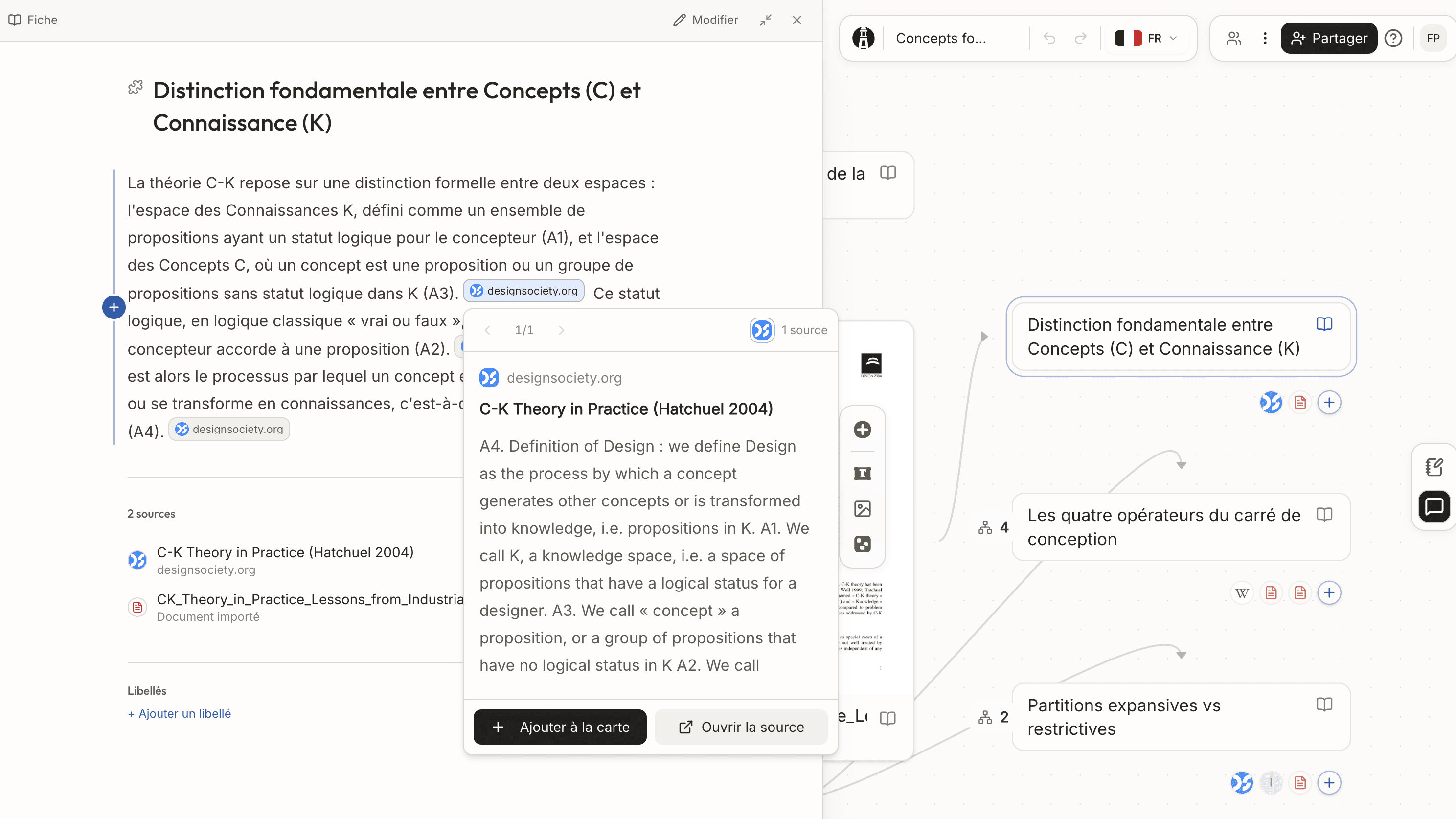Screen dimensions: 1456x819
Task: Click plus button under Distinction node
Action: (1329, 402)
